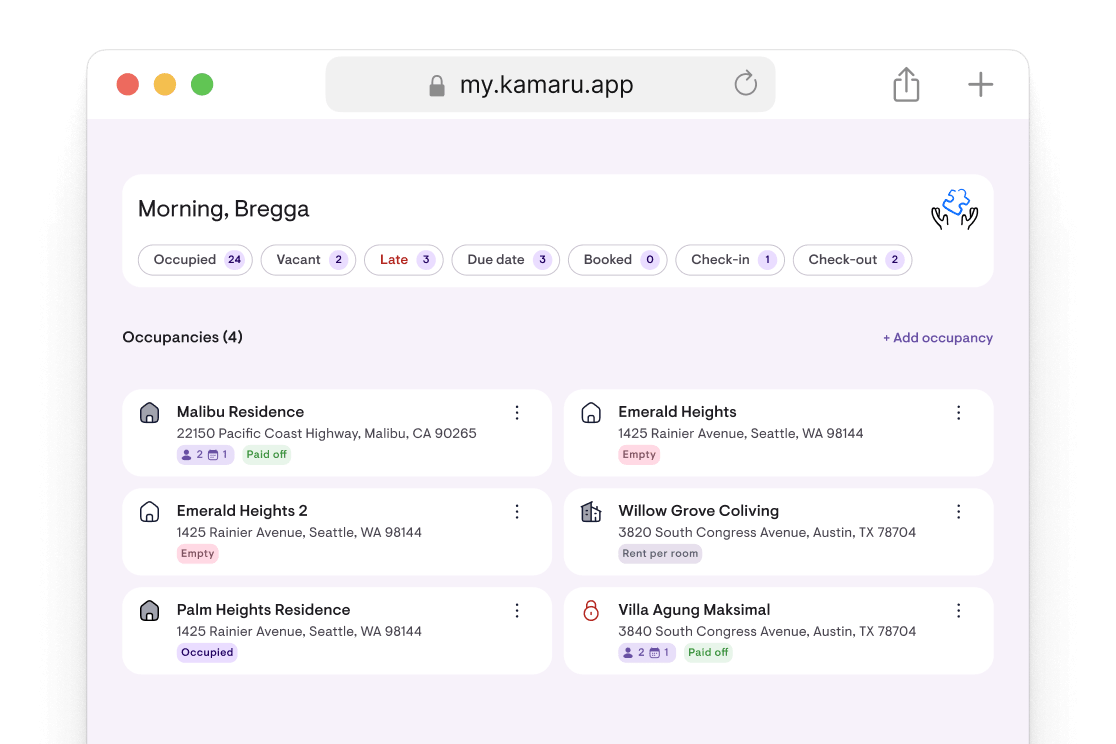Image resolution: width=1116 pixels, height=744 pixels.
Task: Click the puzzle hands illustration icon
Action: point(954,209)
